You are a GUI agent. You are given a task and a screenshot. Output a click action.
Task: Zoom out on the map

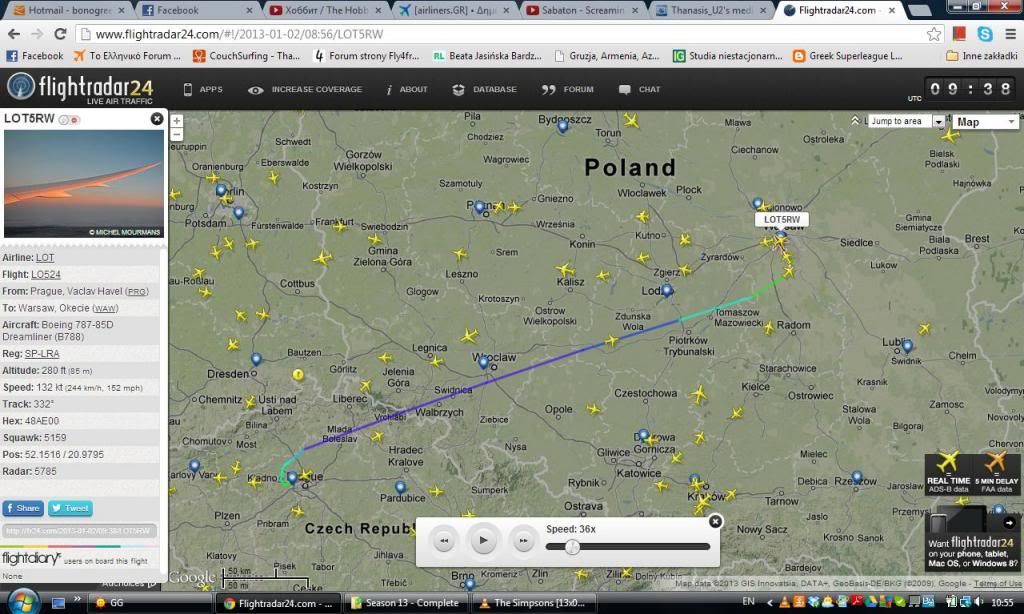point(176,135)
